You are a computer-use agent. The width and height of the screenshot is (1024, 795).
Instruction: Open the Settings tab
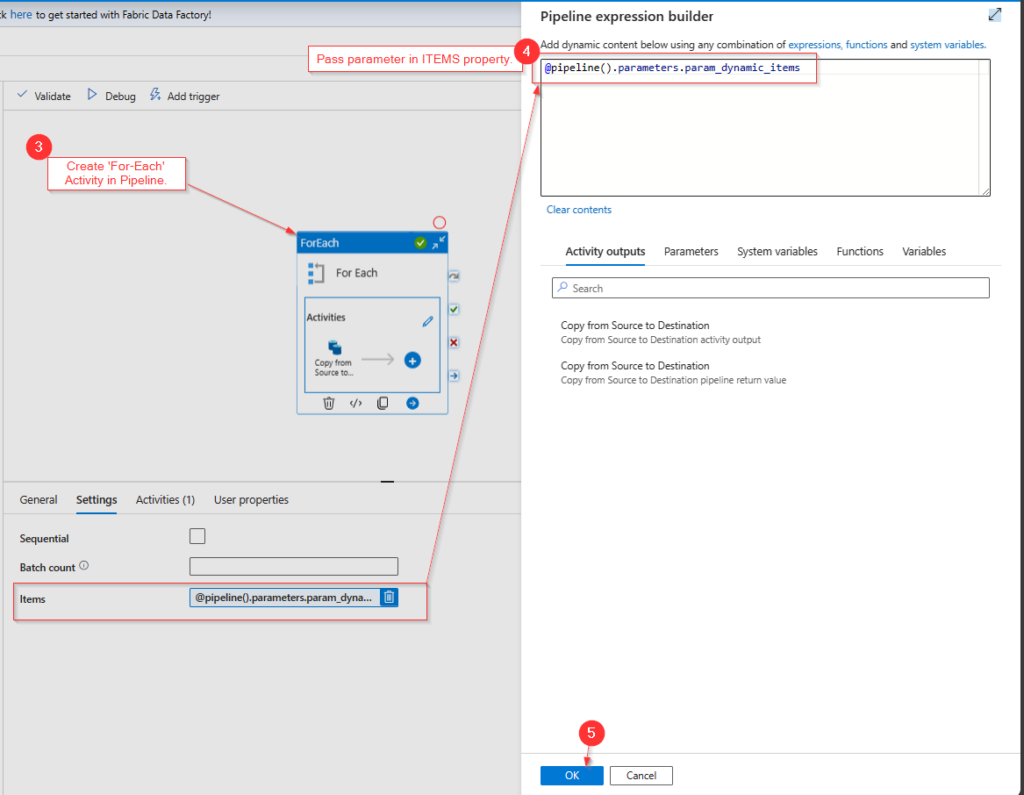click(x=97, y=500)
